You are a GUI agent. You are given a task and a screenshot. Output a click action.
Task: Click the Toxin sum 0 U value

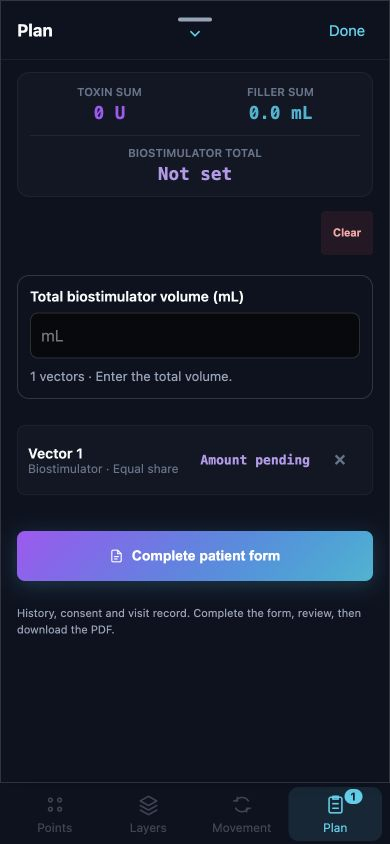pos(110,113)
